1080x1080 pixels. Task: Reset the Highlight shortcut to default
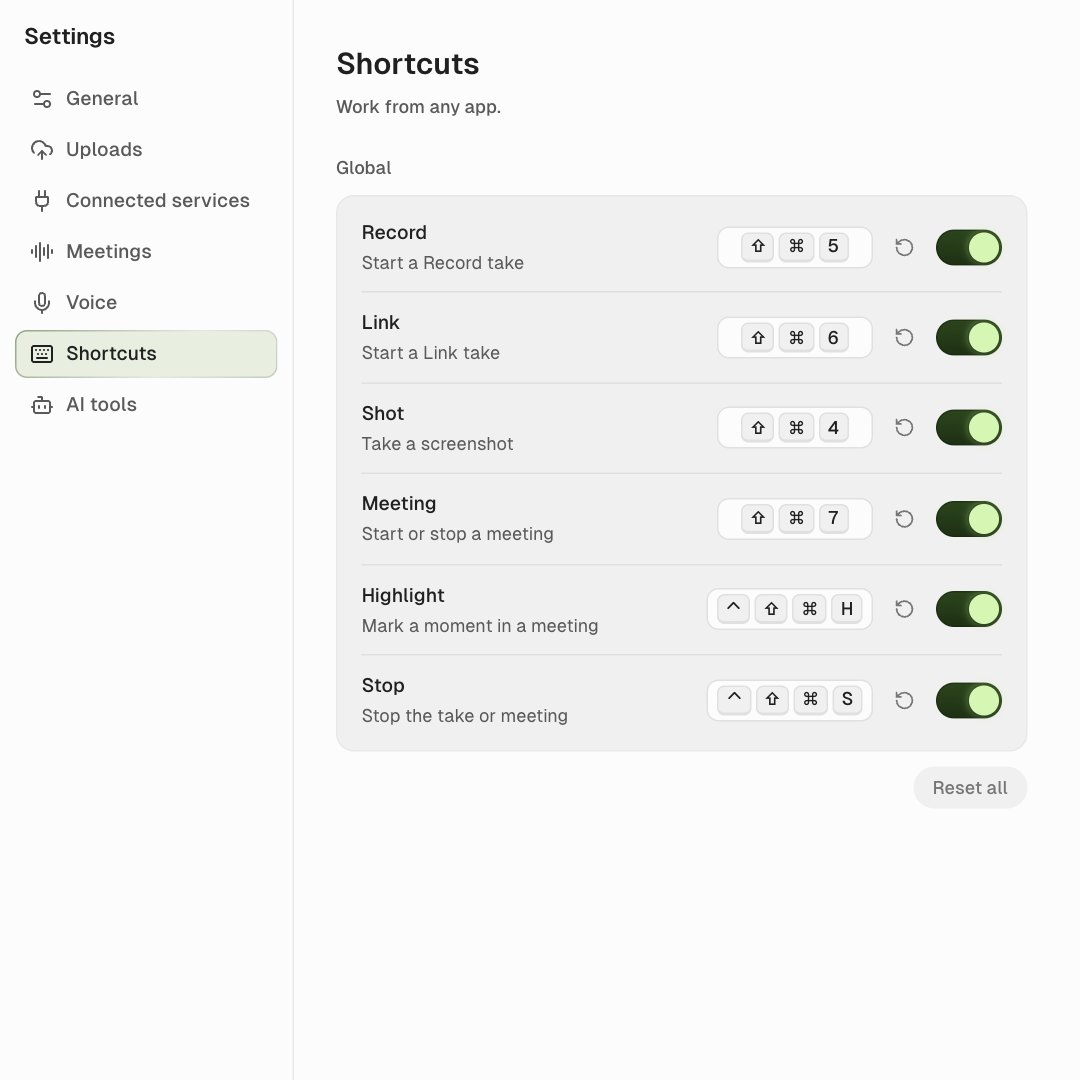pyautogui.click(x=904, y=609)
